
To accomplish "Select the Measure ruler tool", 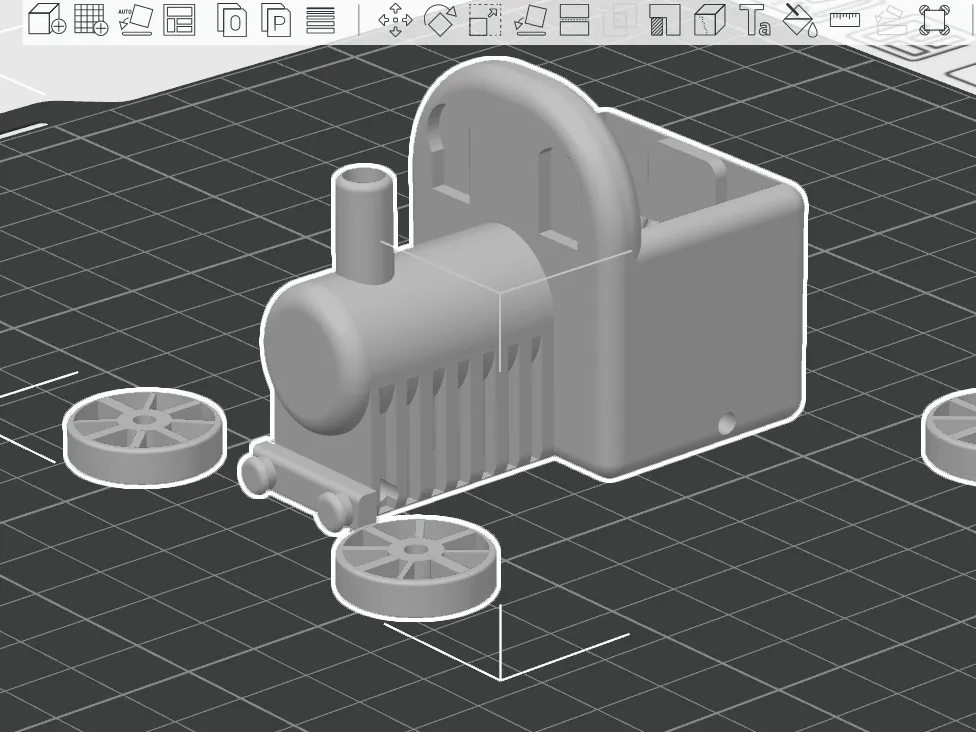I will (845, 20).
